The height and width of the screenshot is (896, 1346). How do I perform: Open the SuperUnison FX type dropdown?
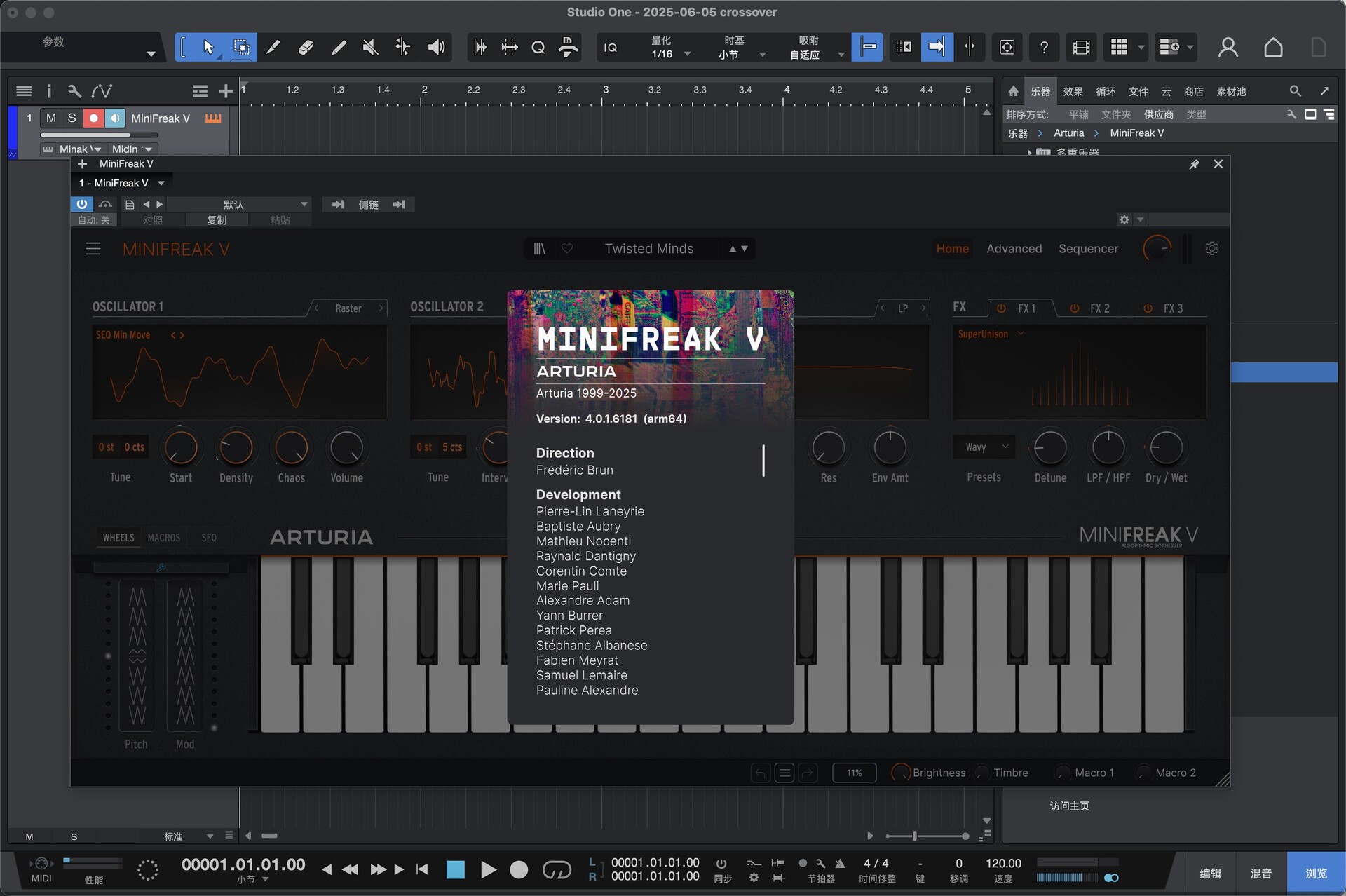tap(991, 334)
